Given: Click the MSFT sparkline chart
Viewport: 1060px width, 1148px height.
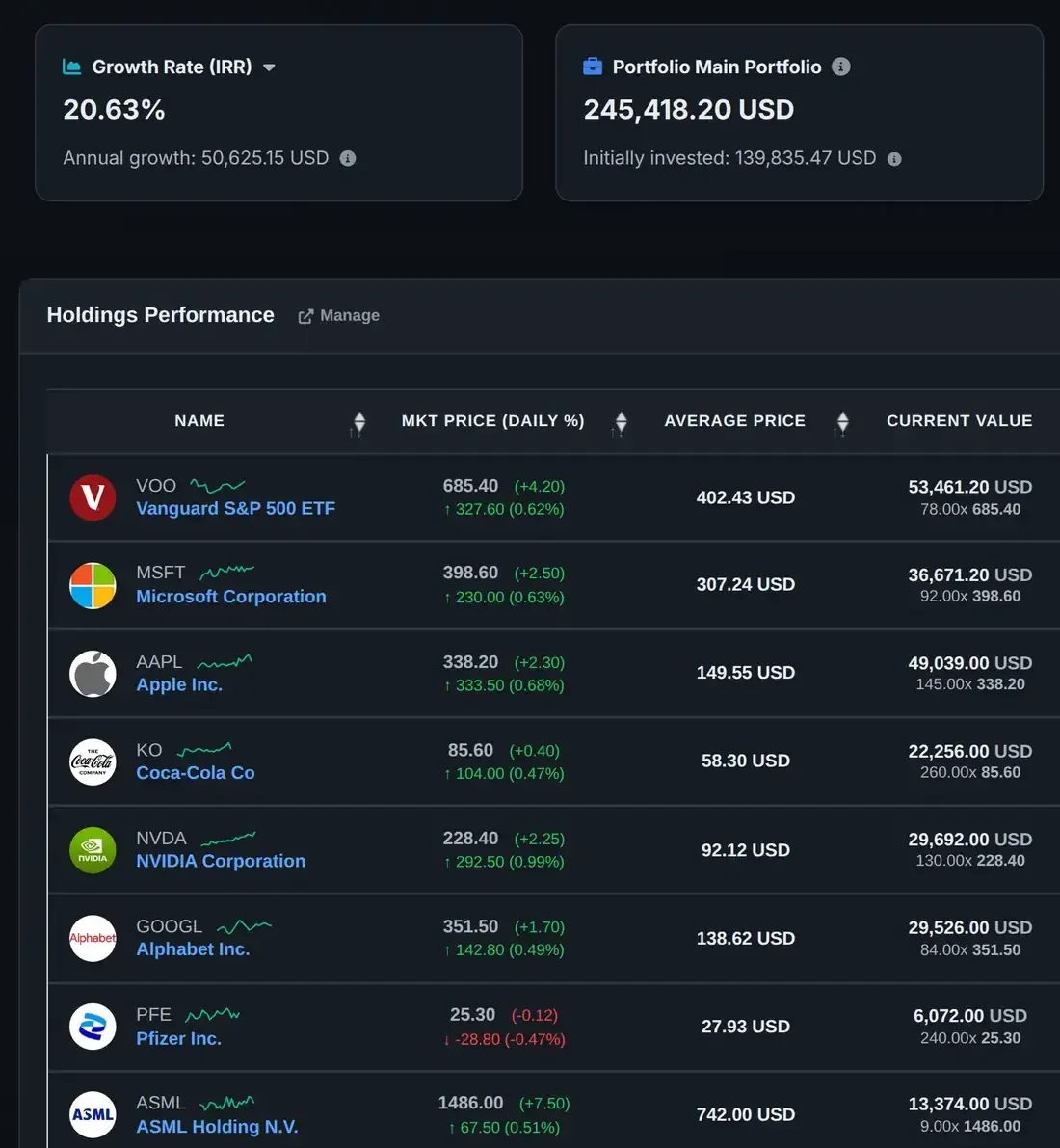Looking at the screenshot, I should (226, 572).
